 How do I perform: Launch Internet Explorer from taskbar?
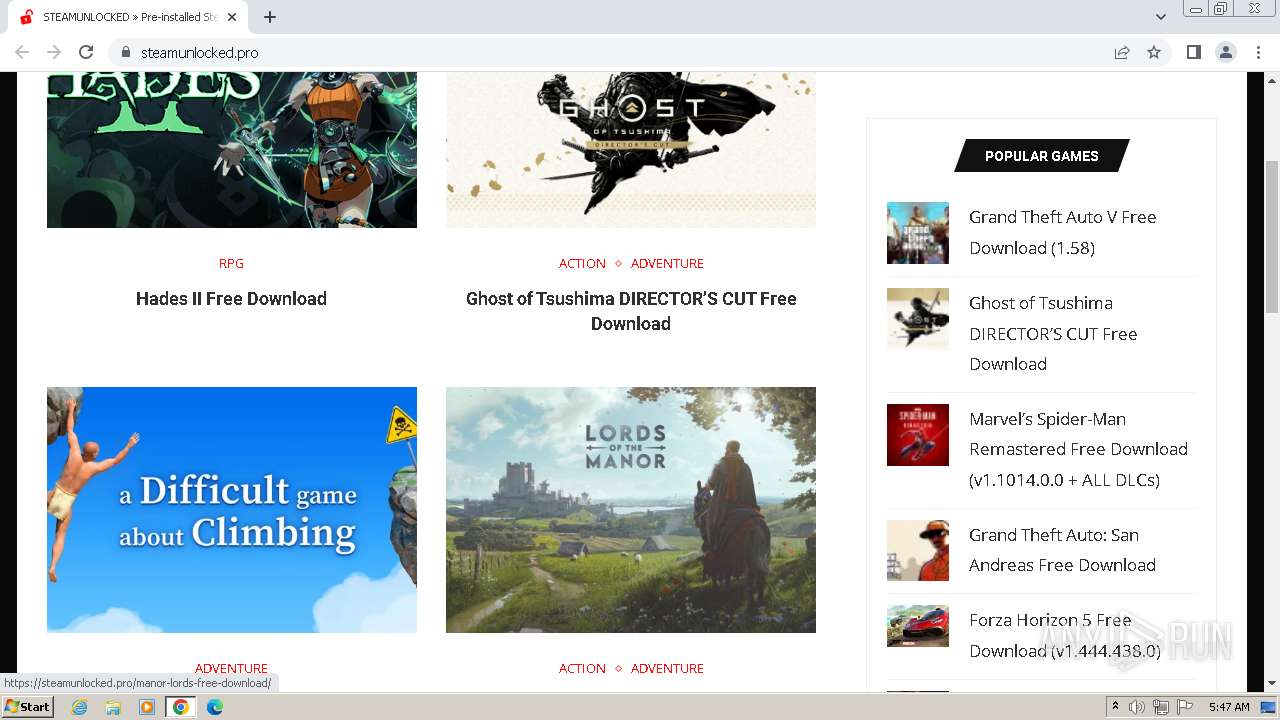click(79, 707)
